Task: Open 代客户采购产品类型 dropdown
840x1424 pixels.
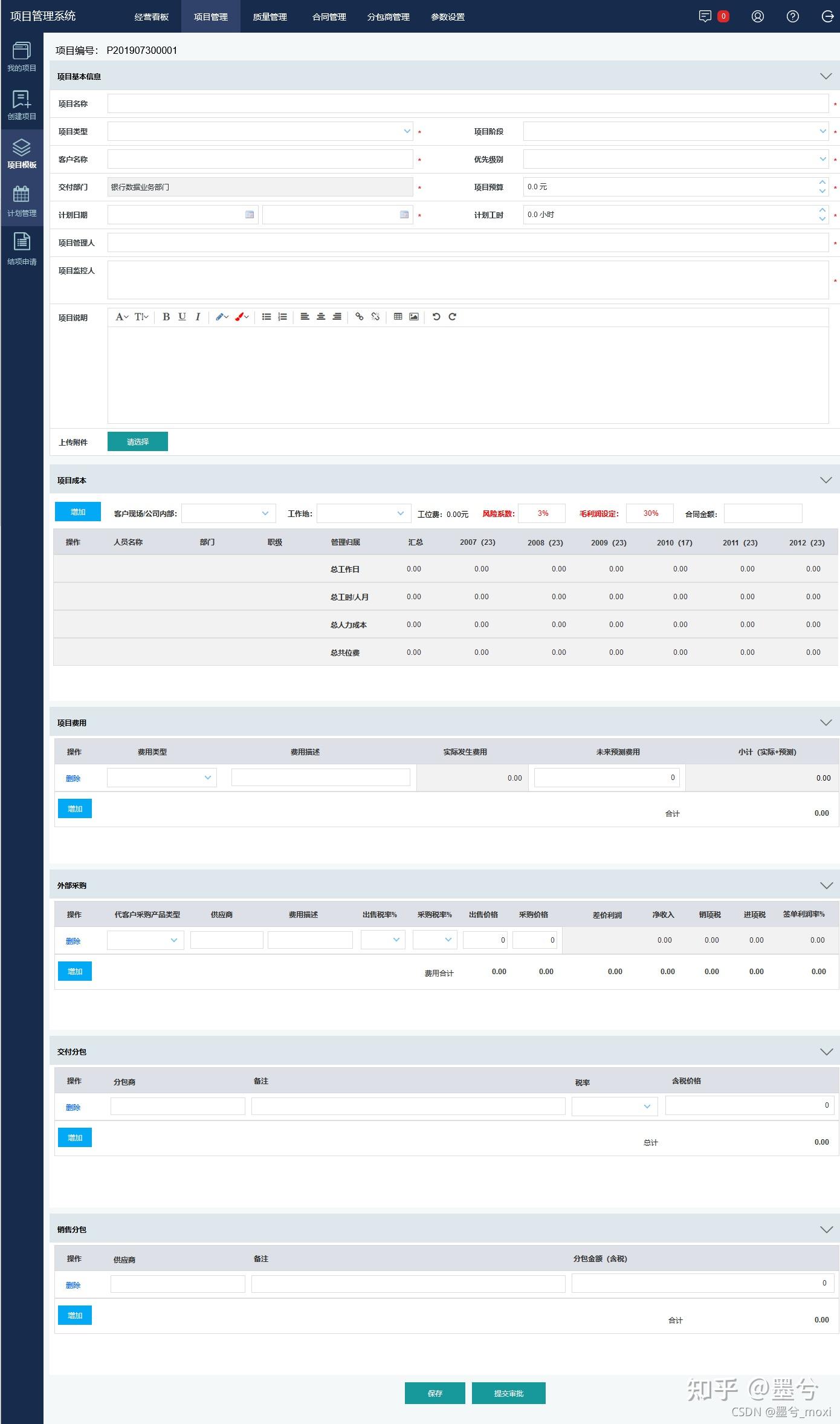Action: coord(146,940)
